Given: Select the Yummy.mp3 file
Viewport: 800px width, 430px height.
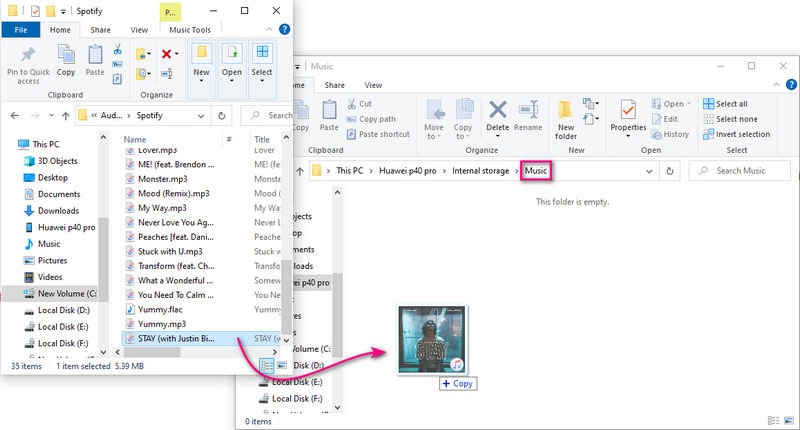Looking at the screenshot, I should tap(162, 324).
